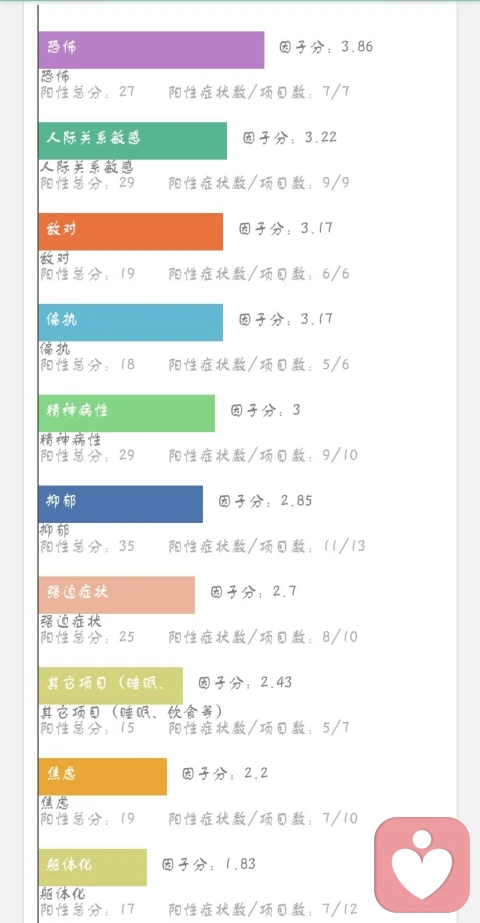Click the 其它项目（睡眠、饮食等）caption text
Image resolution: width=480 pixels, height=923 pixels.
132,712
